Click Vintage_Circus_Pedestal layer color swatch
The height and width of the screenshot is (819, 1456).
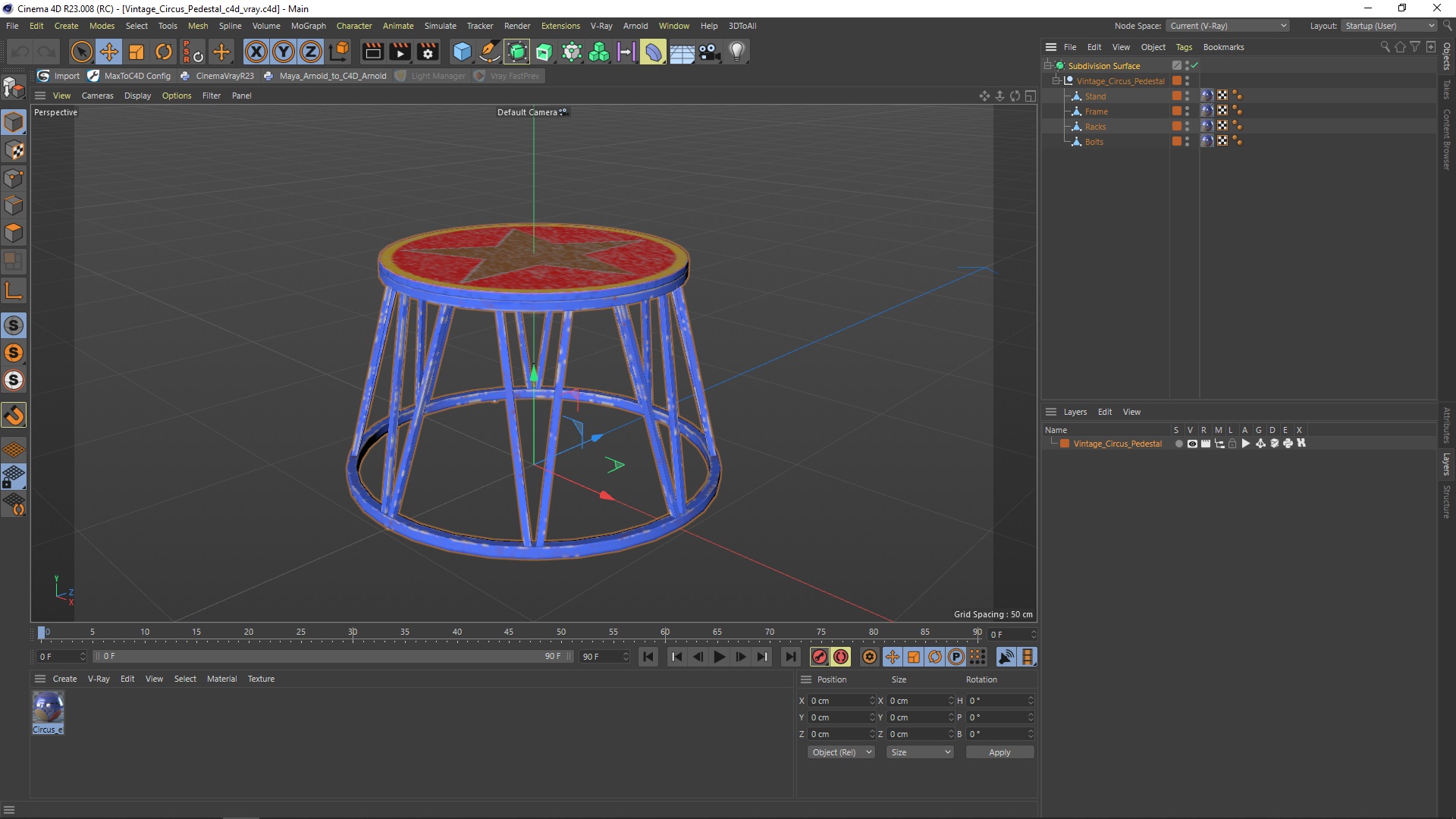[1065, 444]
